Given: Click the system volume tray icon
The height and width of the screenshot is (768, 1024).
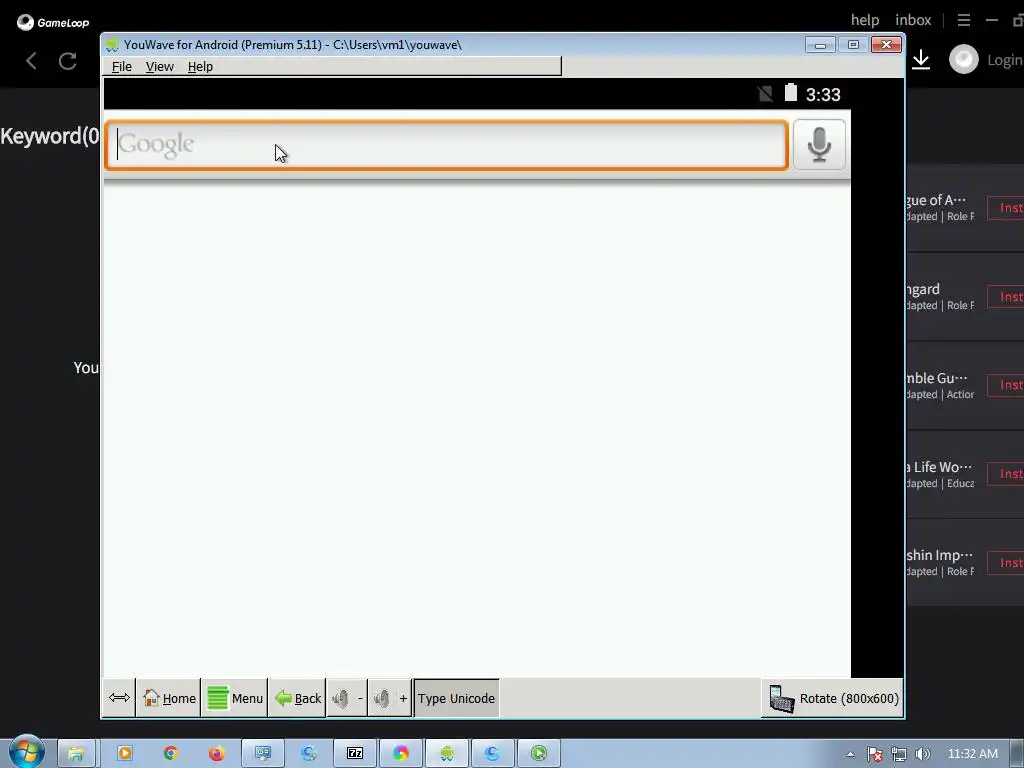Looking at the screenshot, I should tap(922, 754).
